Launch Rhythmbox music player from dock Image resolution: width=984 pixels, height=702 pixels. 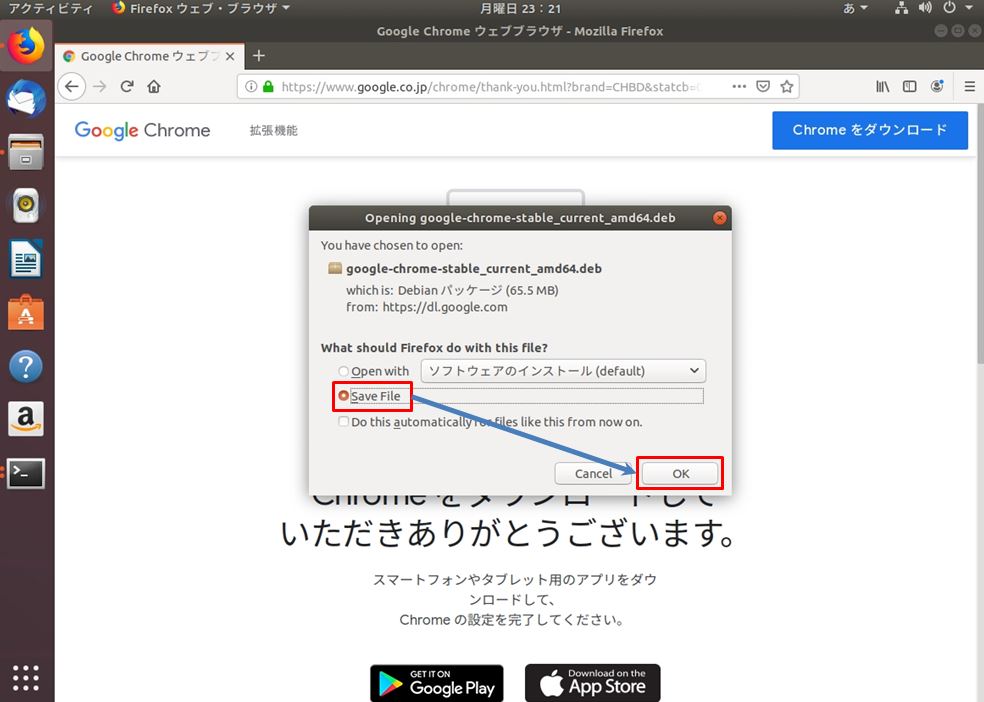26,205
